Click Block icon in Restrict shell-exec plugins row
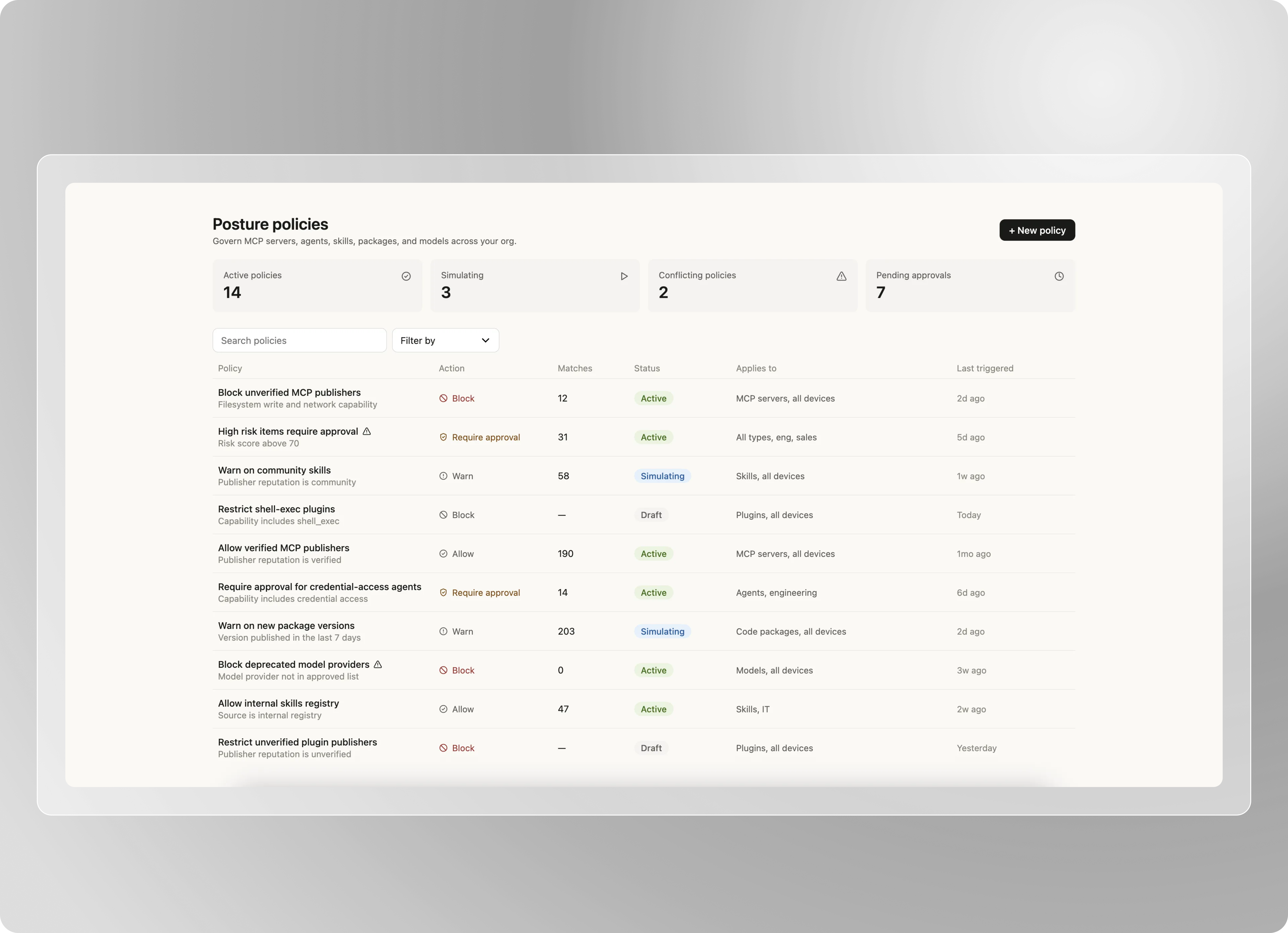The image size is (1288, 933). [x=443, y=515]
